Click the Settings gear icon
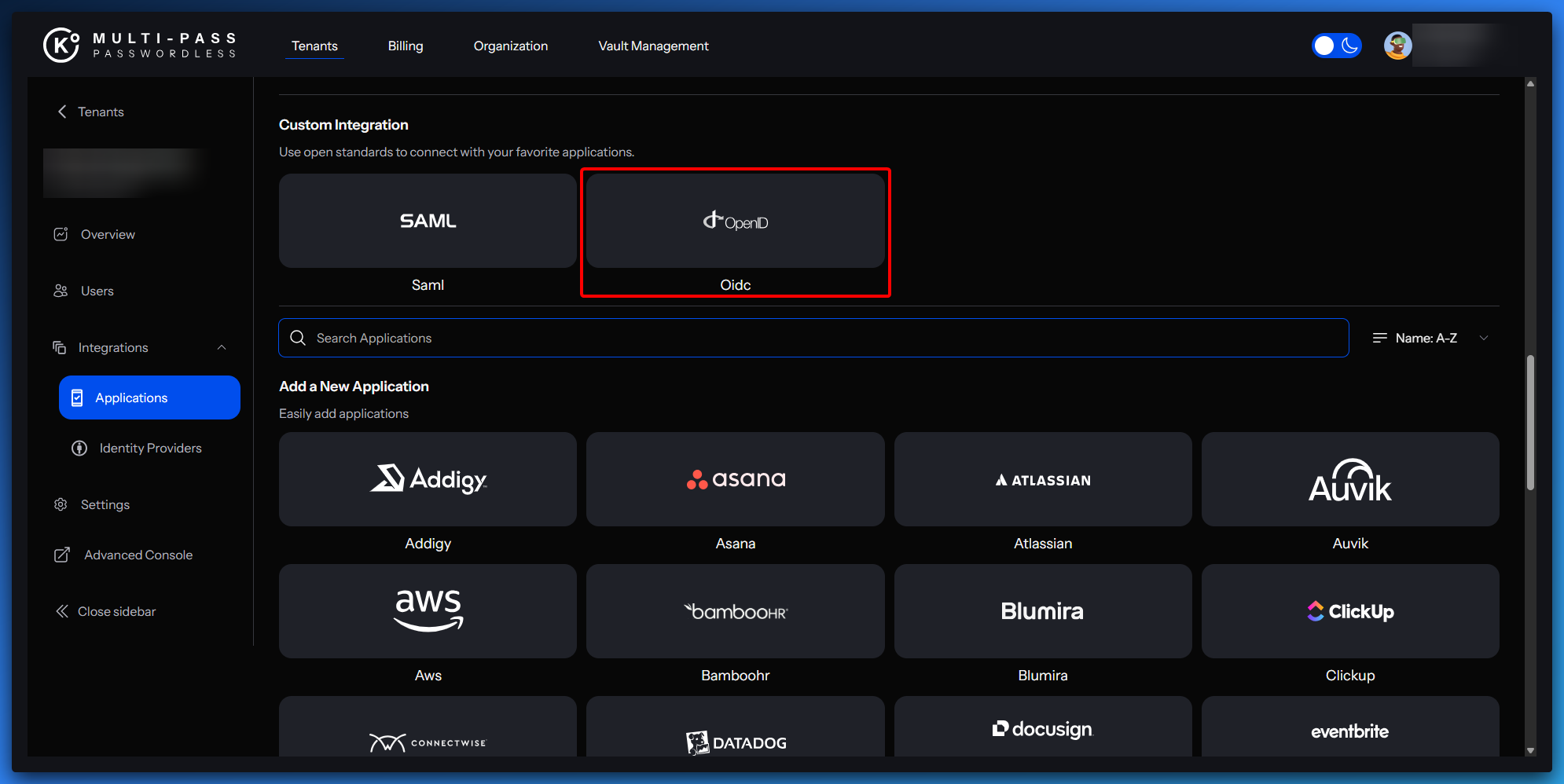The width and height of the screenshot is (1564, 784). [x=61, y=504]
